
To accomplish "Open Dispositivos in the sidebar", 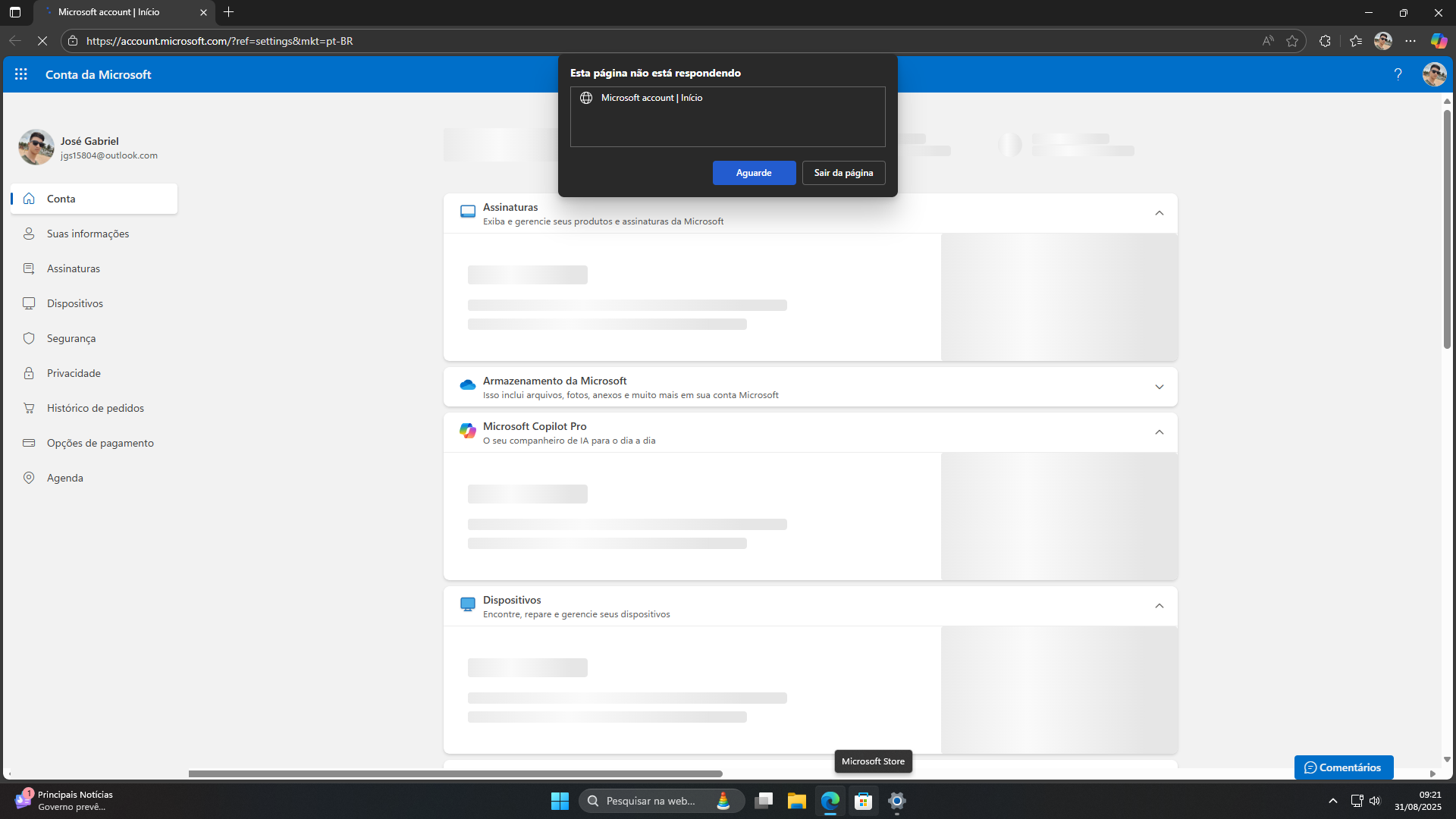I will (x=94, y=303).
